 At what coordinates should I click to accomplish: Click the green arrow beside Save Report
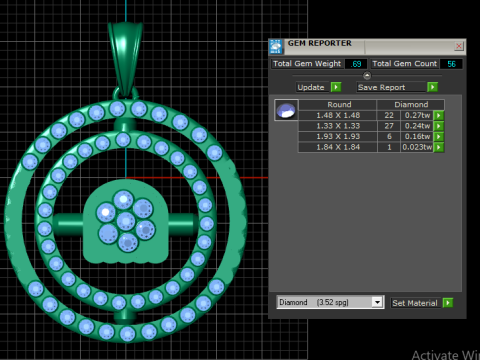click(x=432, y=87)
